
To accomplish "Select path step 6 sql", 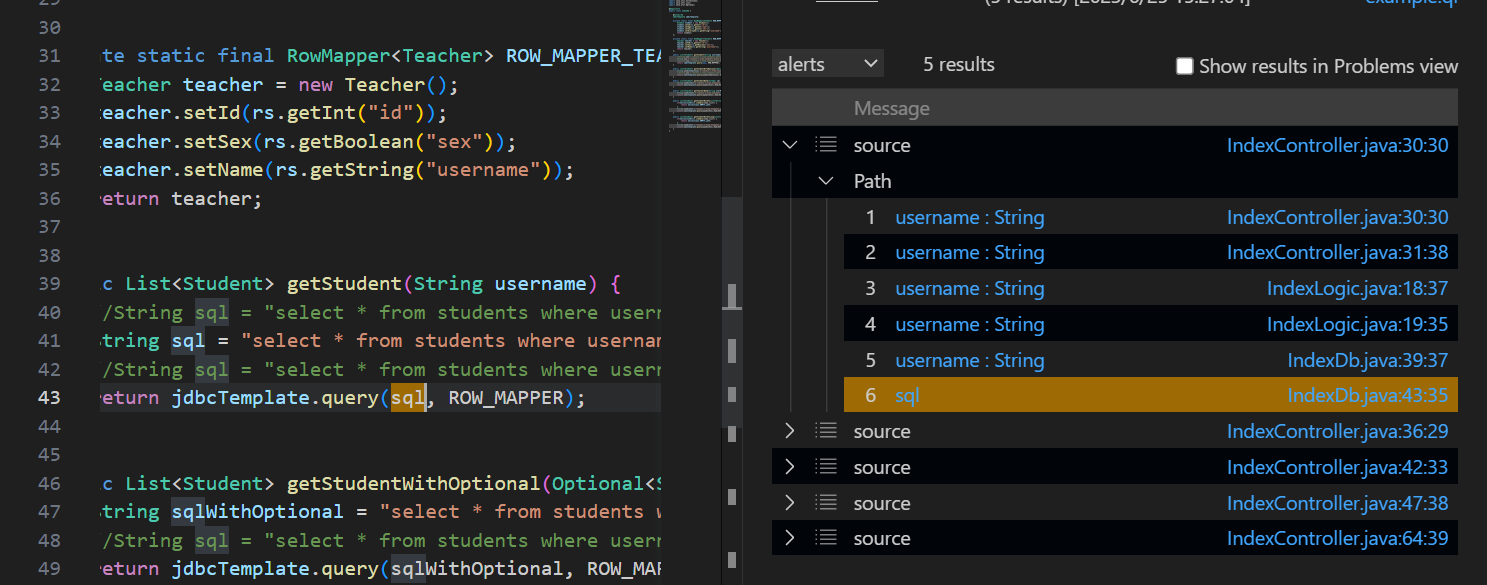I will (x=907, y=396).
